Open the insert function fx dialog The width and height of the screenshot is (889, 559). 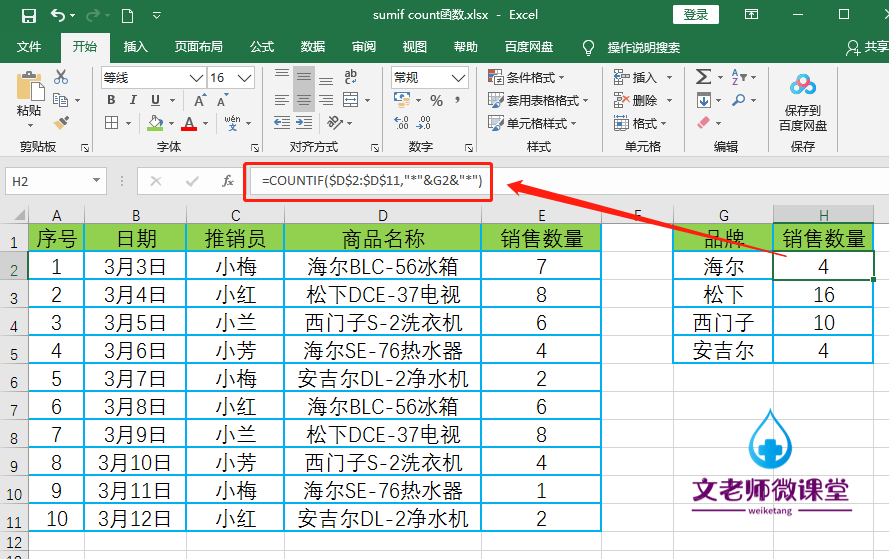coord(227,181)
